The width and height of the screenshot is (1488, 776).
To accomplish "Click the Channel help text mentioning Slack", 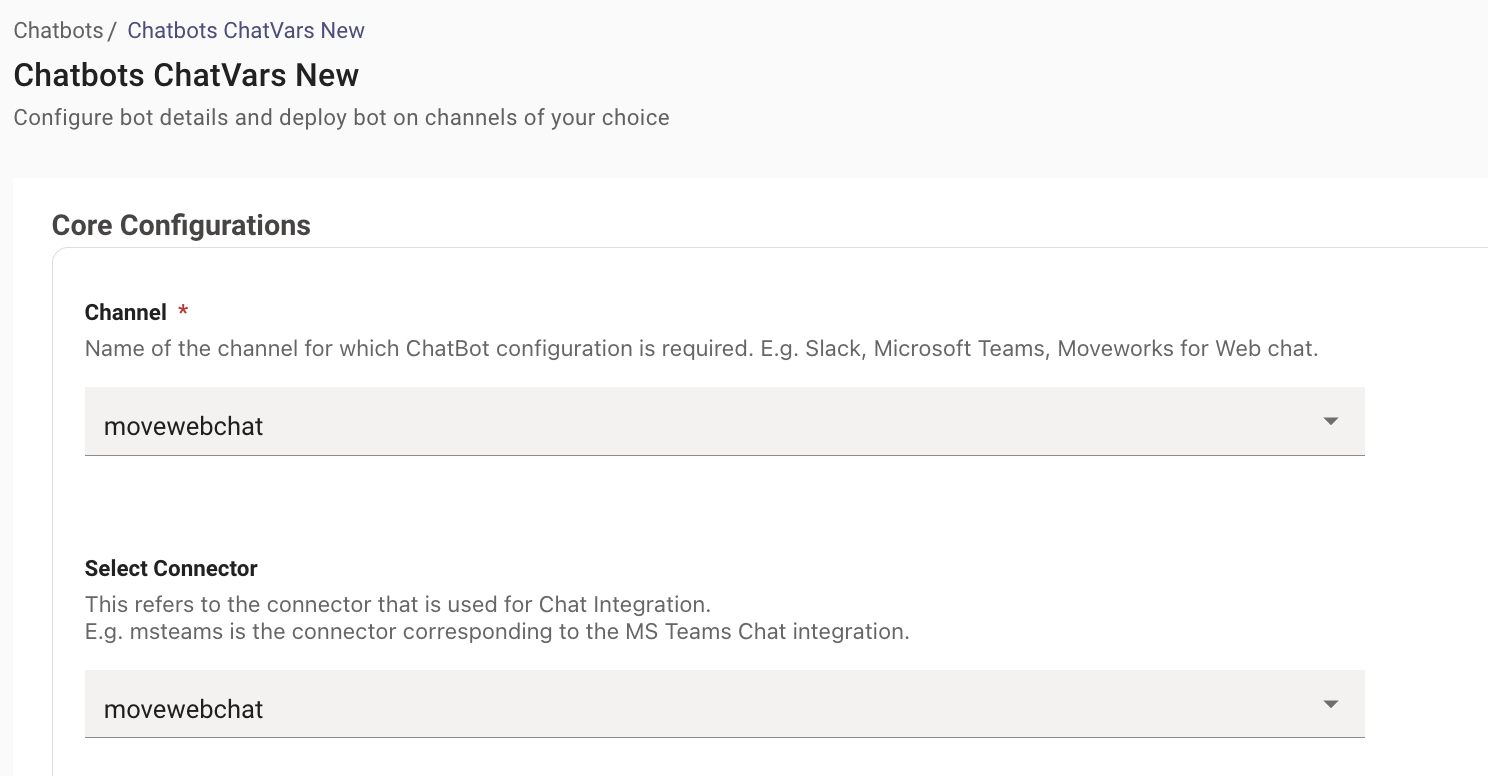I will point(701,349).
